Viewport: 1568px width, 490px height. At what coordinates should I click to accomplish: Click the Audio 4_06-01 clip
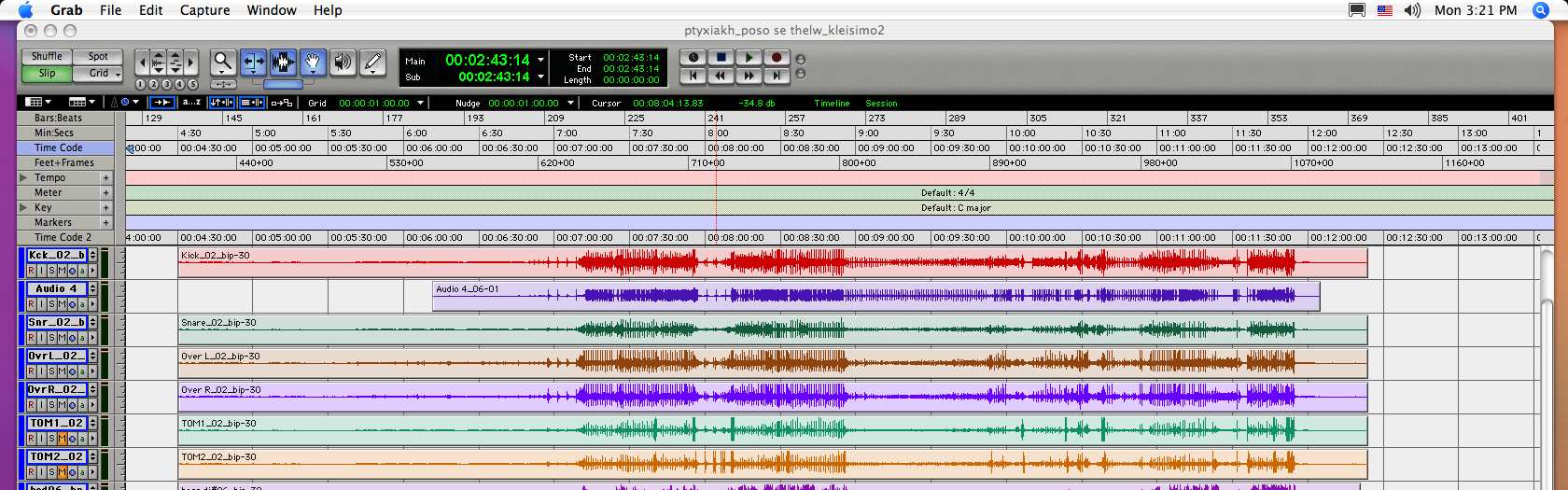pos(876,296)
